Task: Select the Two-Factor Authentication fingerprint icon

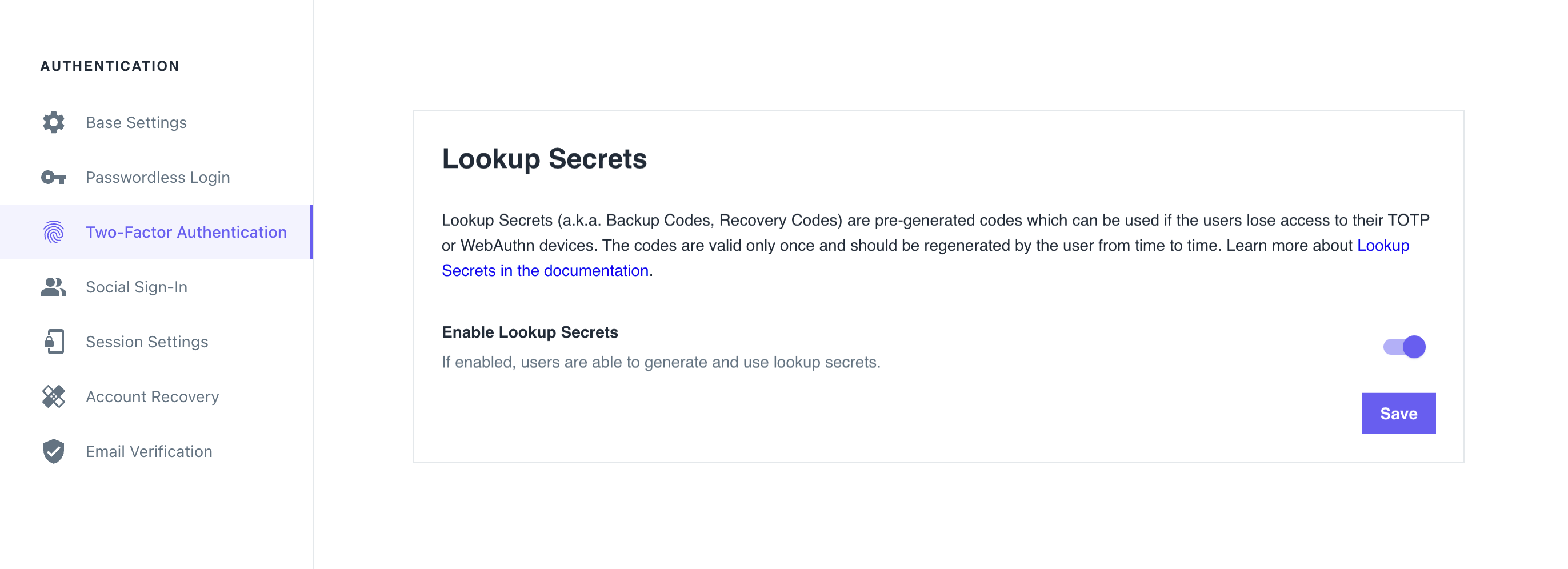Action: [x=54, y=232]
